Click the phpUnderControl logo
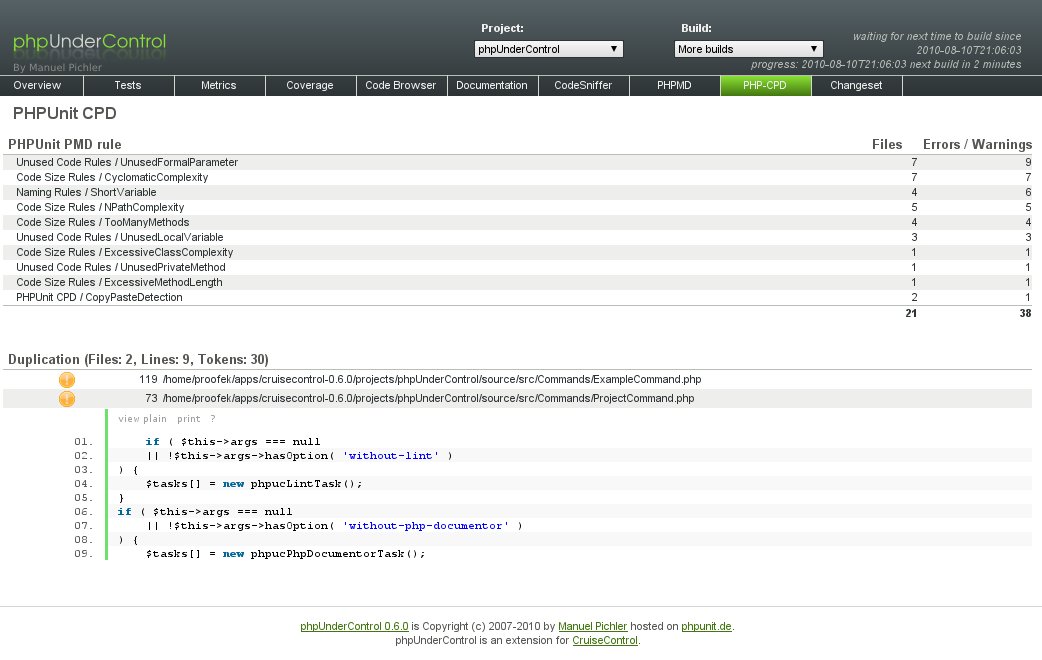Viewport: 1042px width, 660px height. point(90,44)
